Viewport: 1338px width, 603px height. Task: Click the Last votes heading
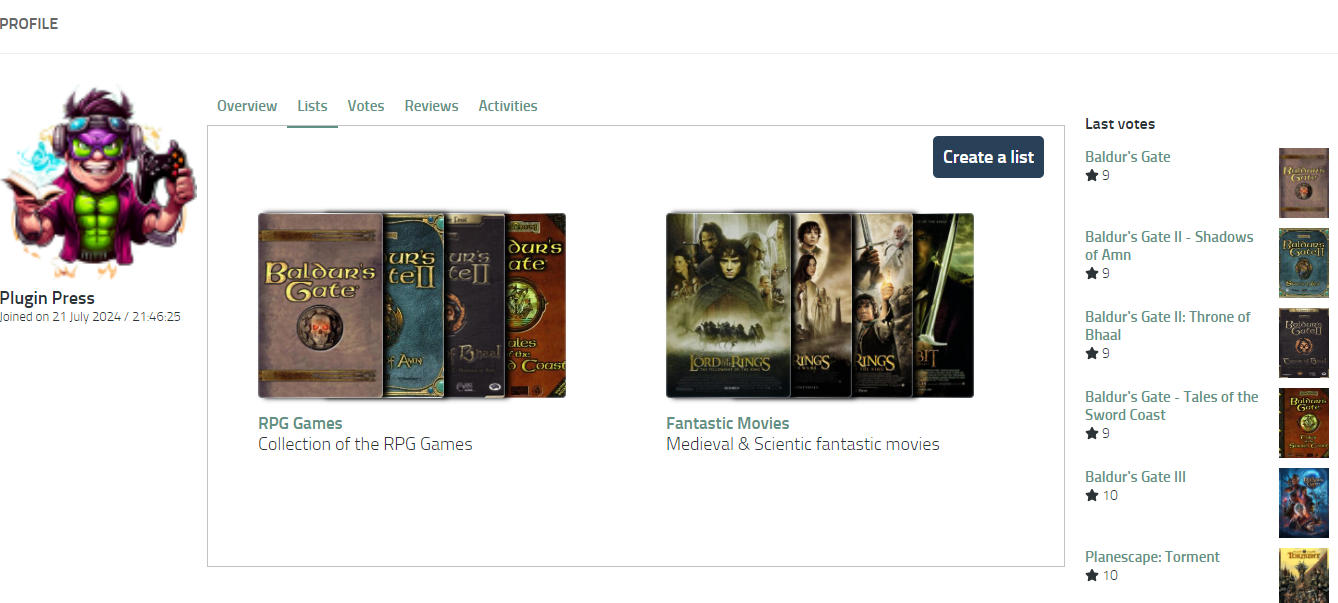coord(1120,124)
